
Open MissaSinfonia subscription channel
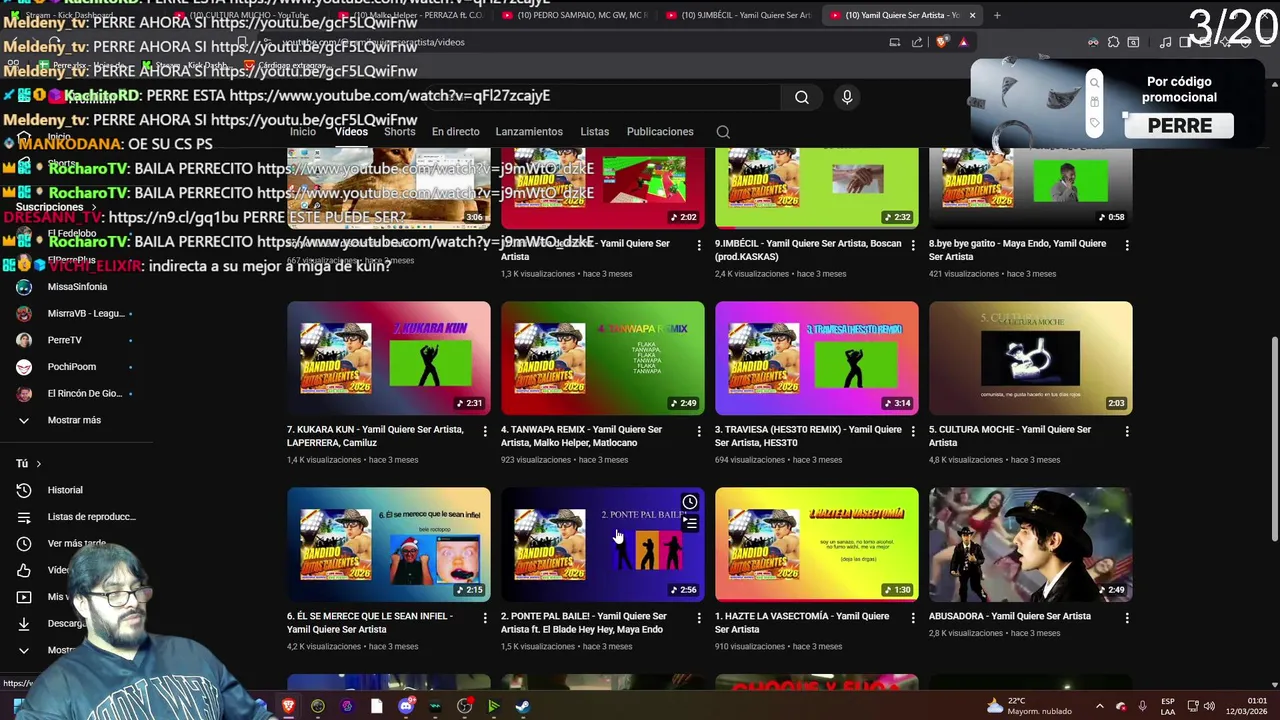point(77,287)
